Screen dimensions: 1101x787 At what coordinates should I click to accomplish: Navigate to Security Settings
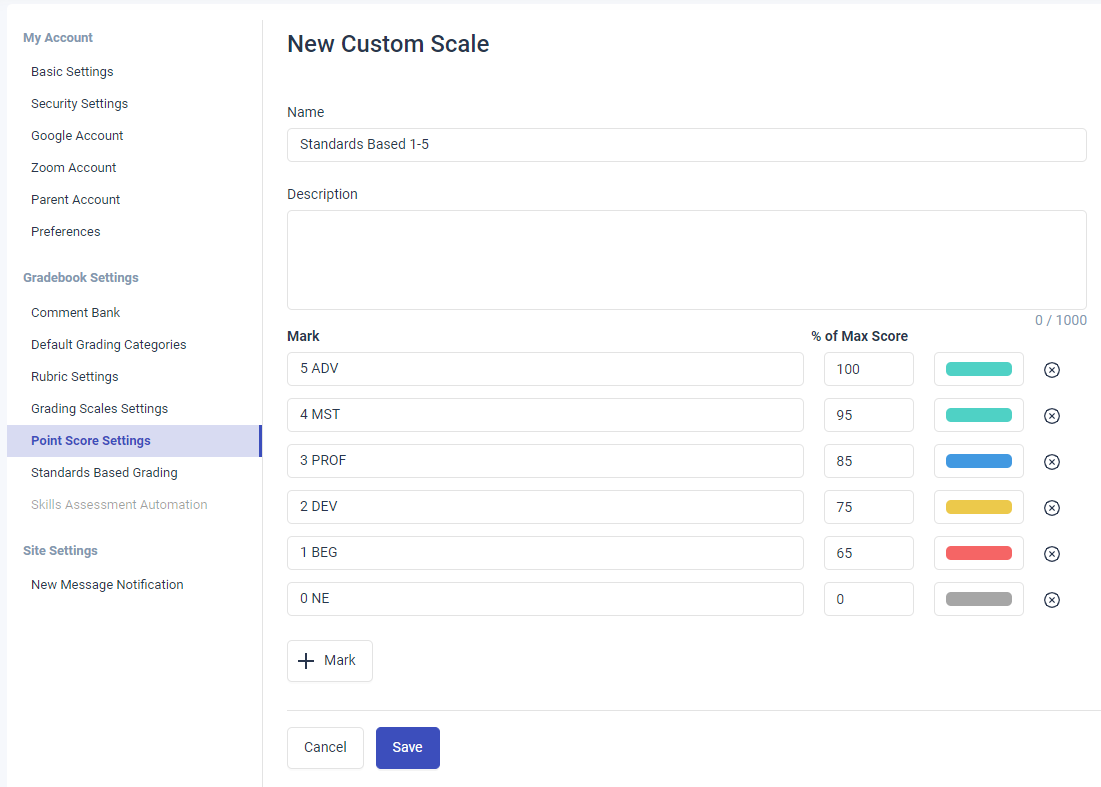(x=79, y=104)
